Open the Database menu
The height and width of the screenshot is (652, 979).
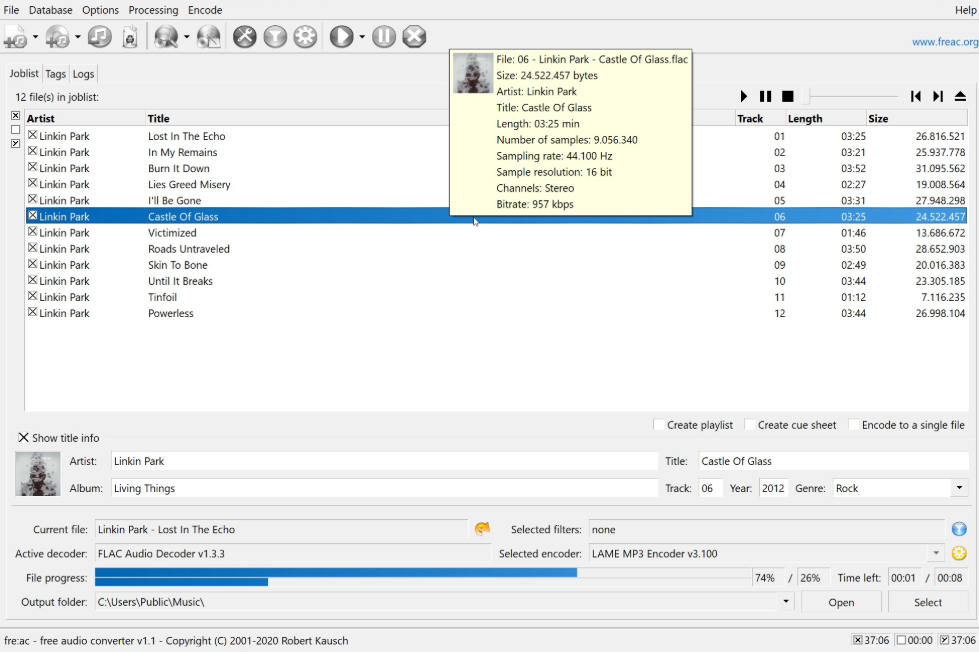pos(51,10)
